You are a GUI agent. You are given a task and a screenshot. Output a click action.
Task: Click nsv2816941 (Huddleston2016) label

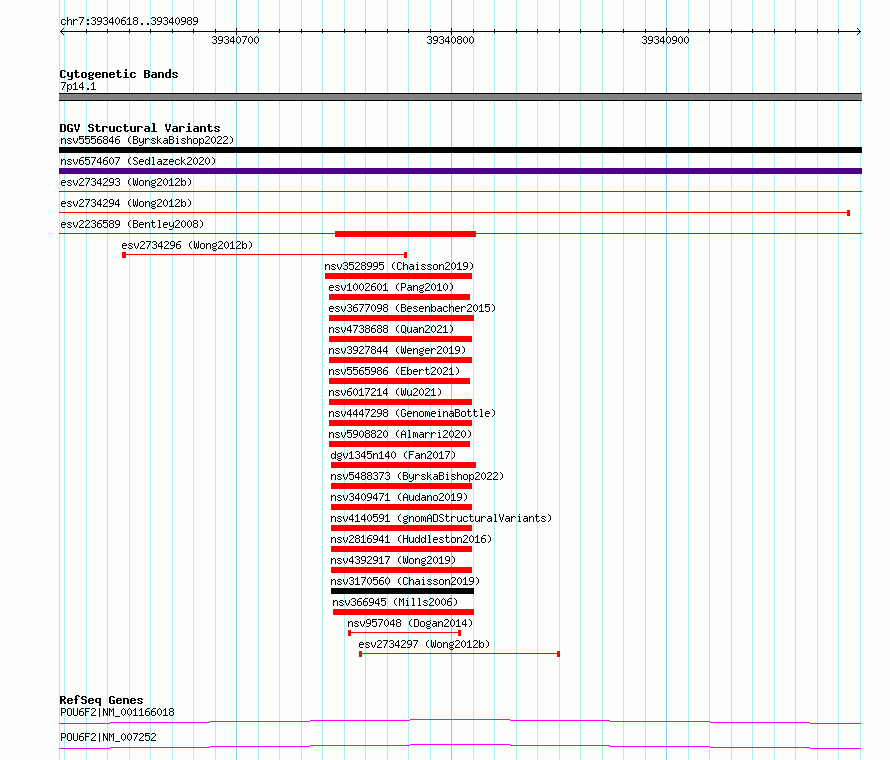click(x=411, y=539)
